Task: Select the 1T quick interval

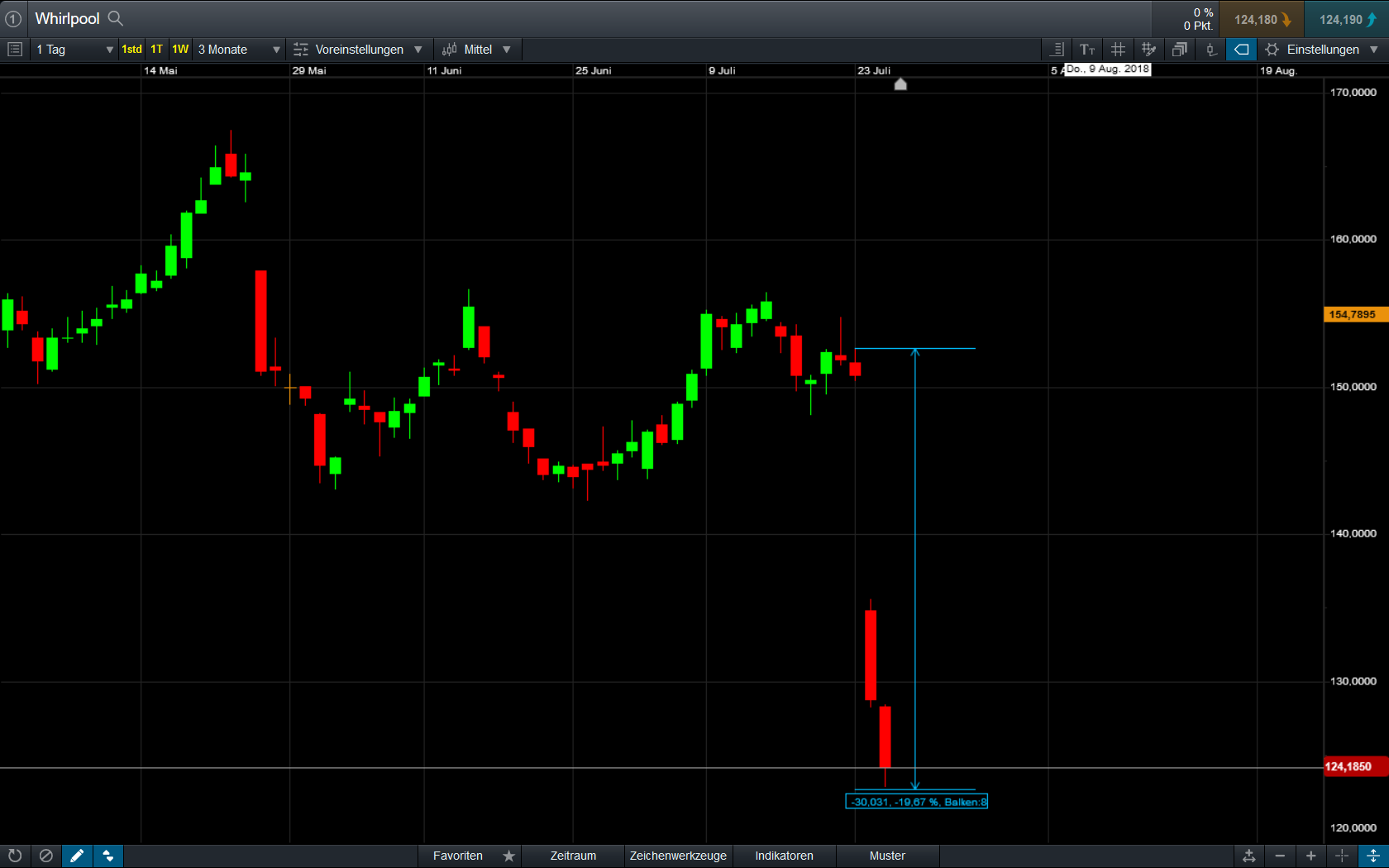Action: 156,50
